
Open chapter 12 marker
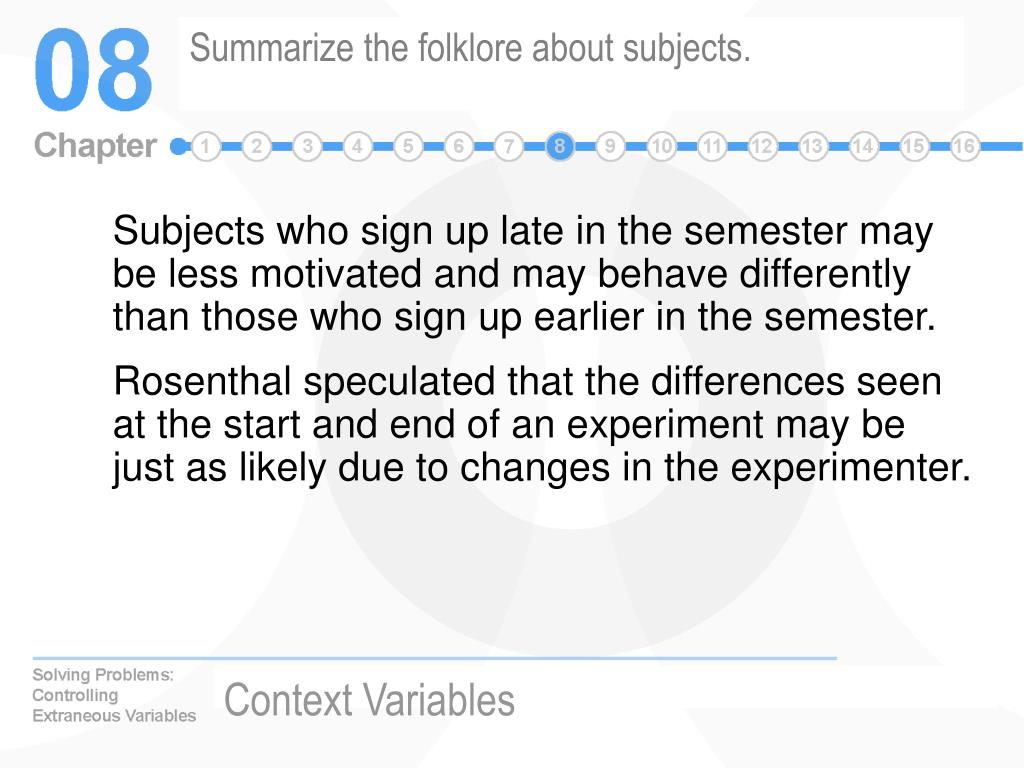point(761,146)
